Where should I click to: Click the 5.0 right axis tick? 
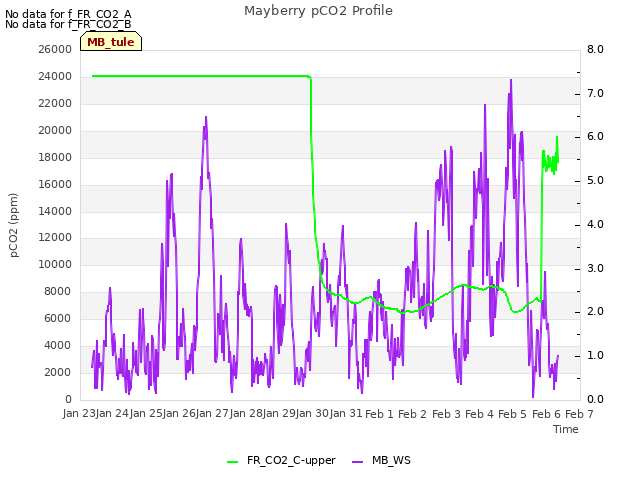(595, 180)
